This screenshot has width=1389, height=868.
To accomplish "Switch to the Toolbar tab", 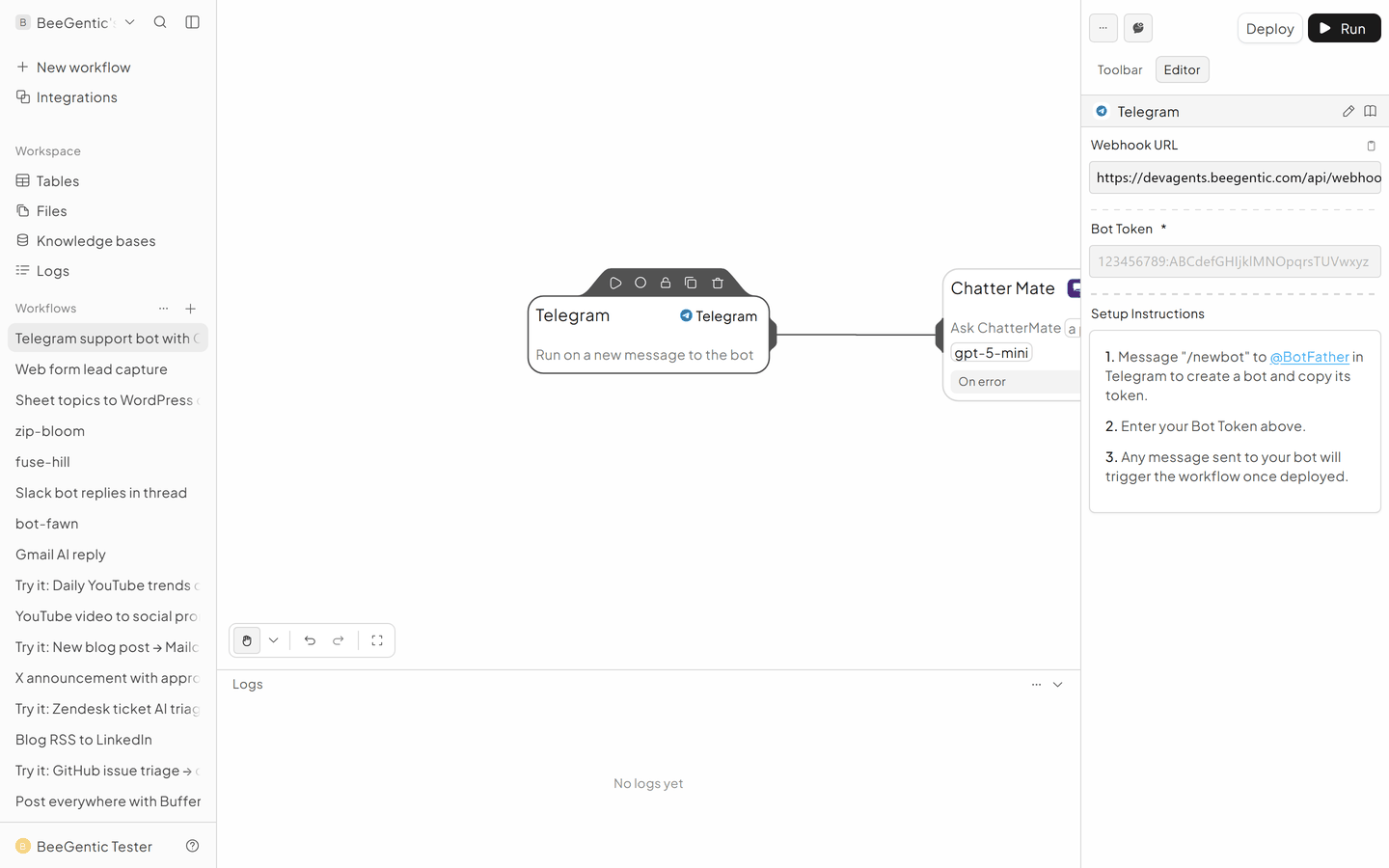I will click(x=1120, y=69).
